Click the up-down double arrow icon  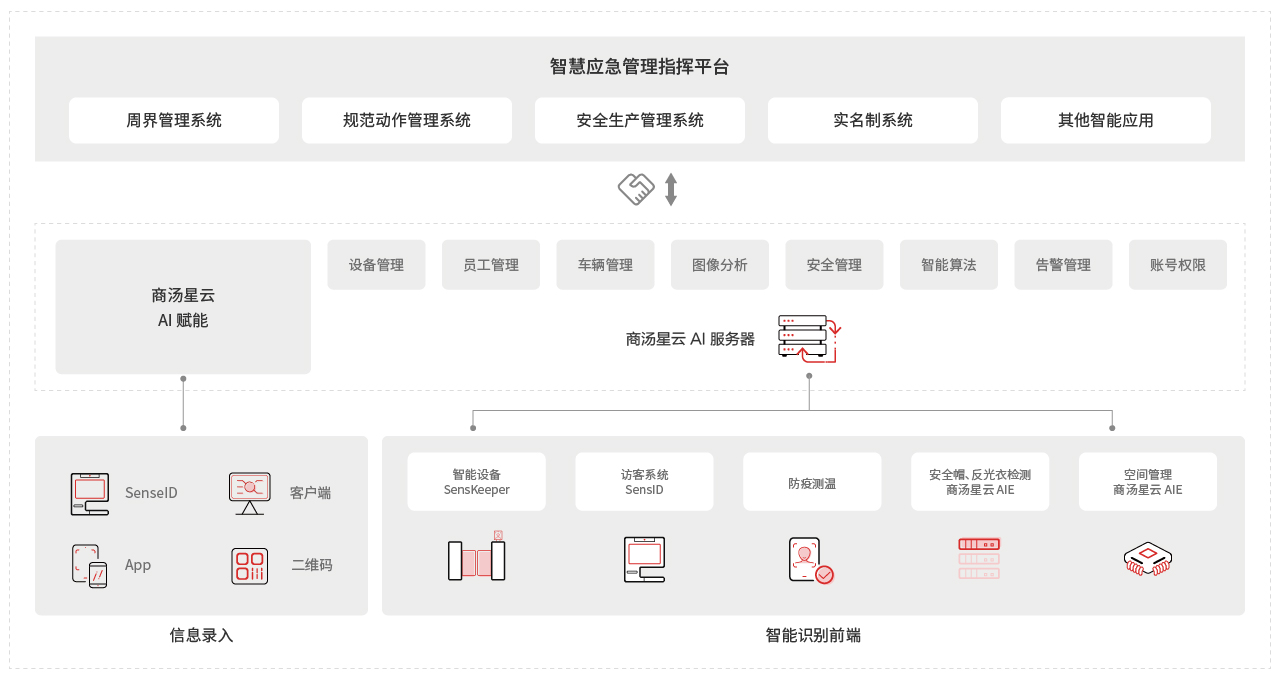[x=671, y=189]
